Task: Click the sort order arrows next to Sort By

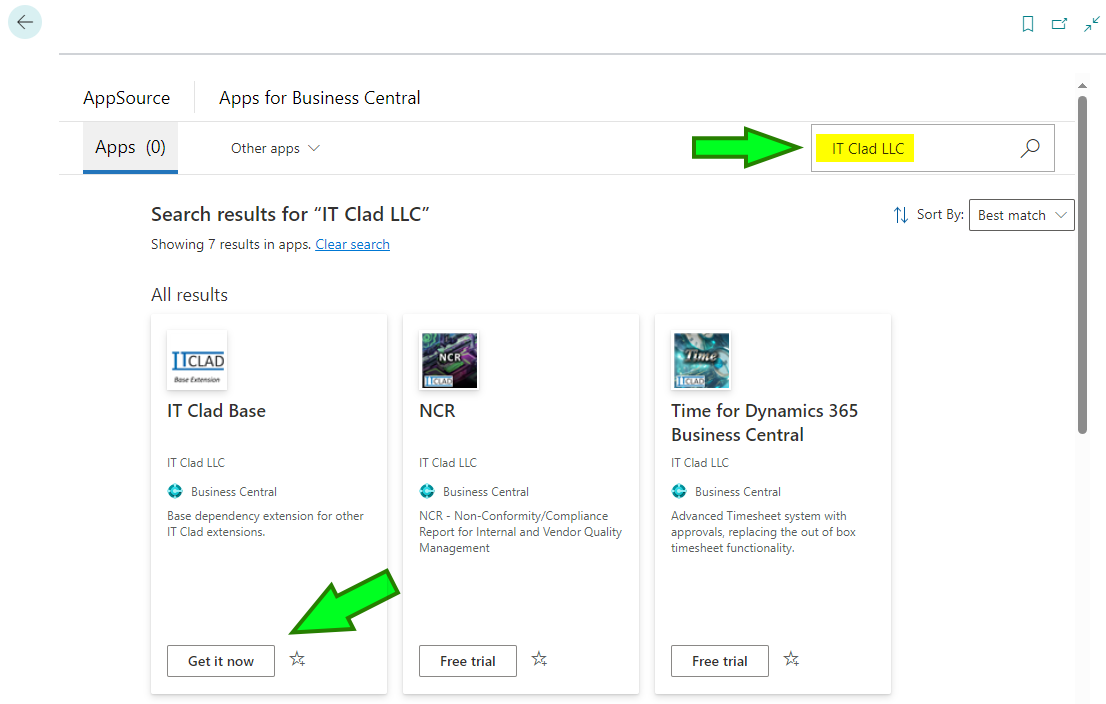Action: (899, 214)
